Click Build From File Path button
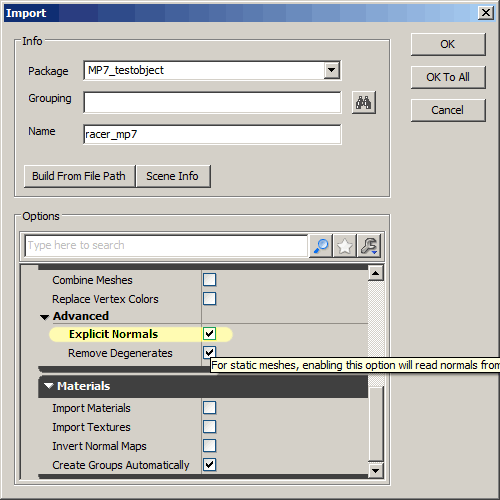The width and height of the screenshot is (500, 500). [79, 176]
